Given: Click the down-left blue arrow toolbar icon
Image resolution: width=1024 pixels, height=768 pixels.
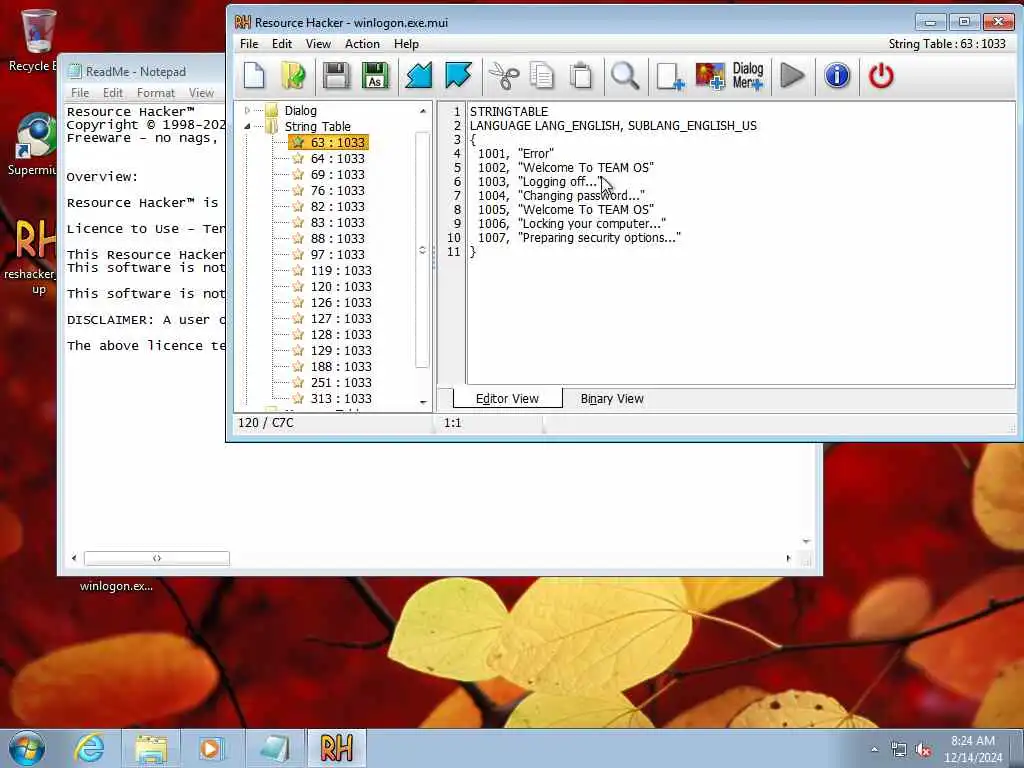Looking at the screenshot, I should [419, 76].
